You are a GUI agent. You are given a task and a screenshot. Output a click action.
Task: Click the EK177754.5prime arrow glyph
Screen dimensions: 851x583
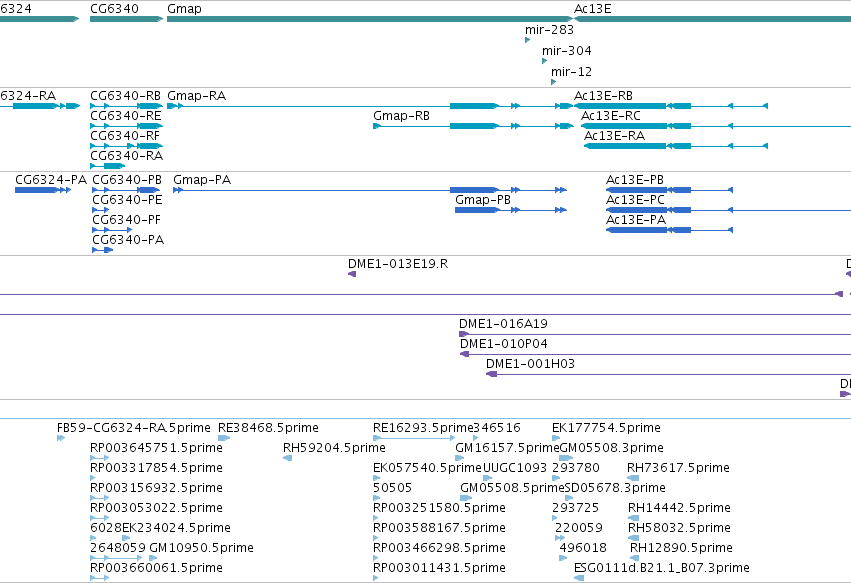[x=556, y=438]
